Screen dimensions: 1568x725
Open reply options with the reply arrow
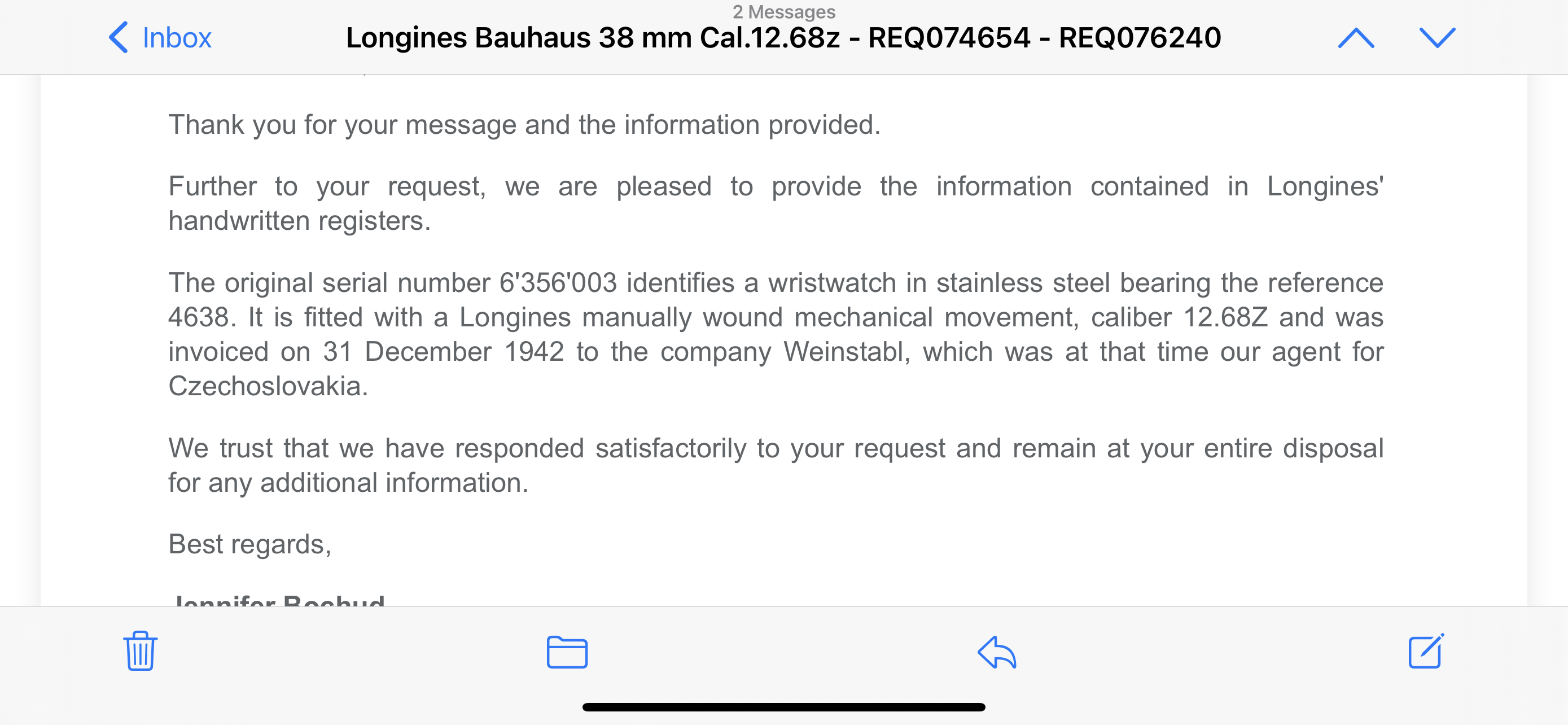[x=996, y=652]
